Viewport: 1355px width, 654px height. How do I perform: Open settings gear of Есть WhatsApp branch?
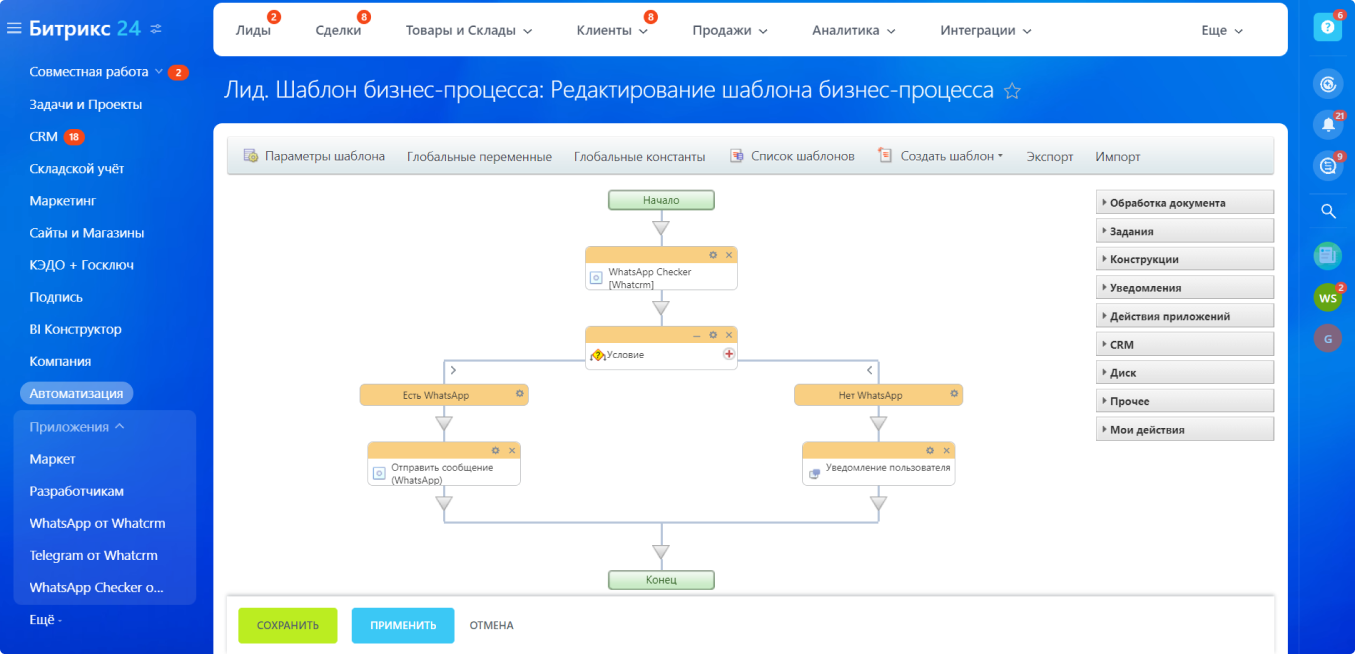[x=519, y=394]
